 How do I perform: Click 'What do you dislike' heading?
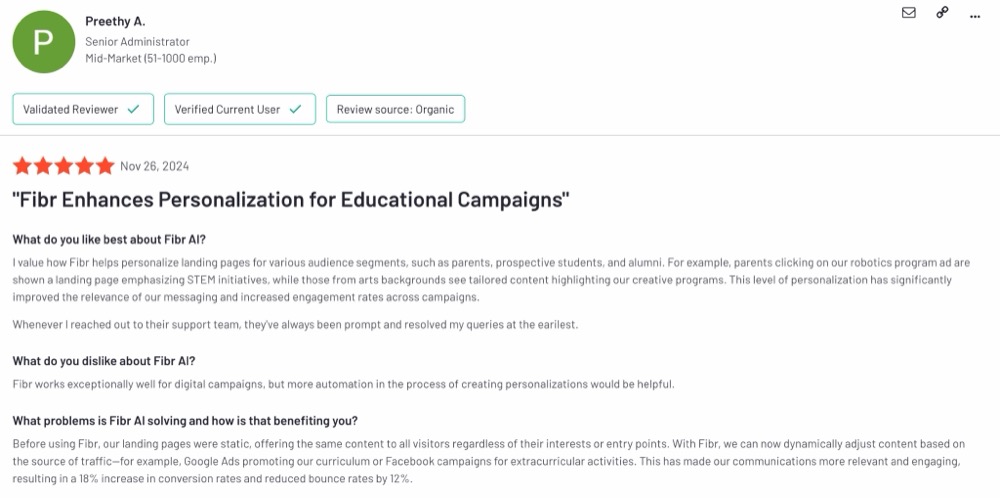(104, 361)
